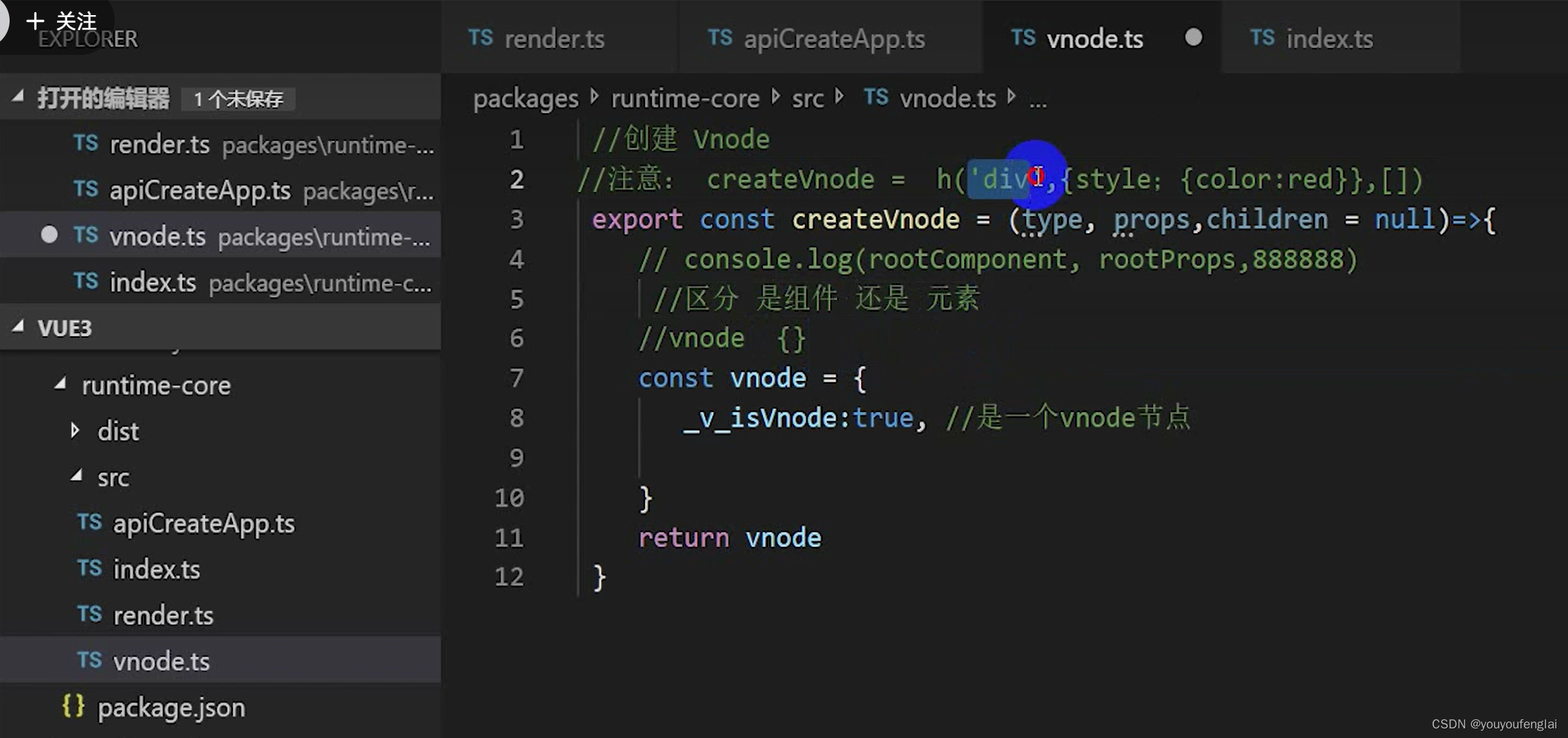Click TS icon on index.ts tab

coord(1262,38)
